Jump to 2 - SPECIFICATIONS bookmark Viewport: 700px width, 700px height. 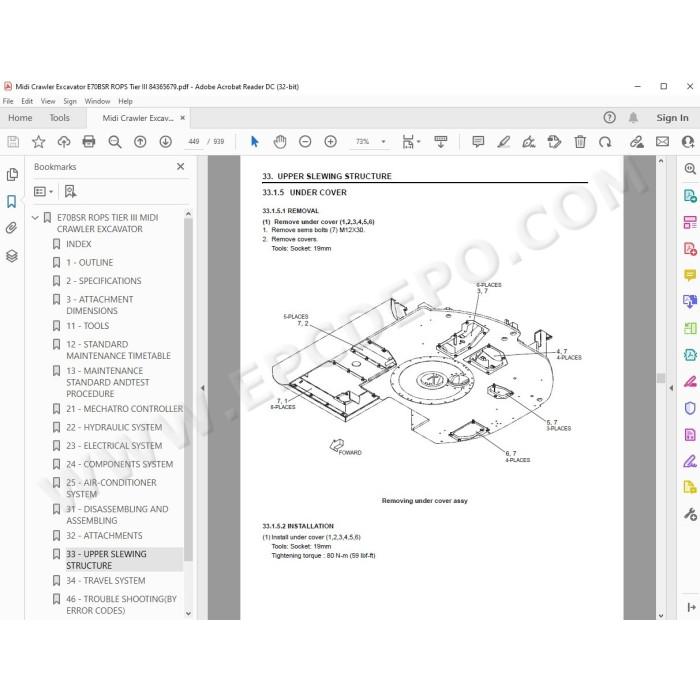coord(104,281)
